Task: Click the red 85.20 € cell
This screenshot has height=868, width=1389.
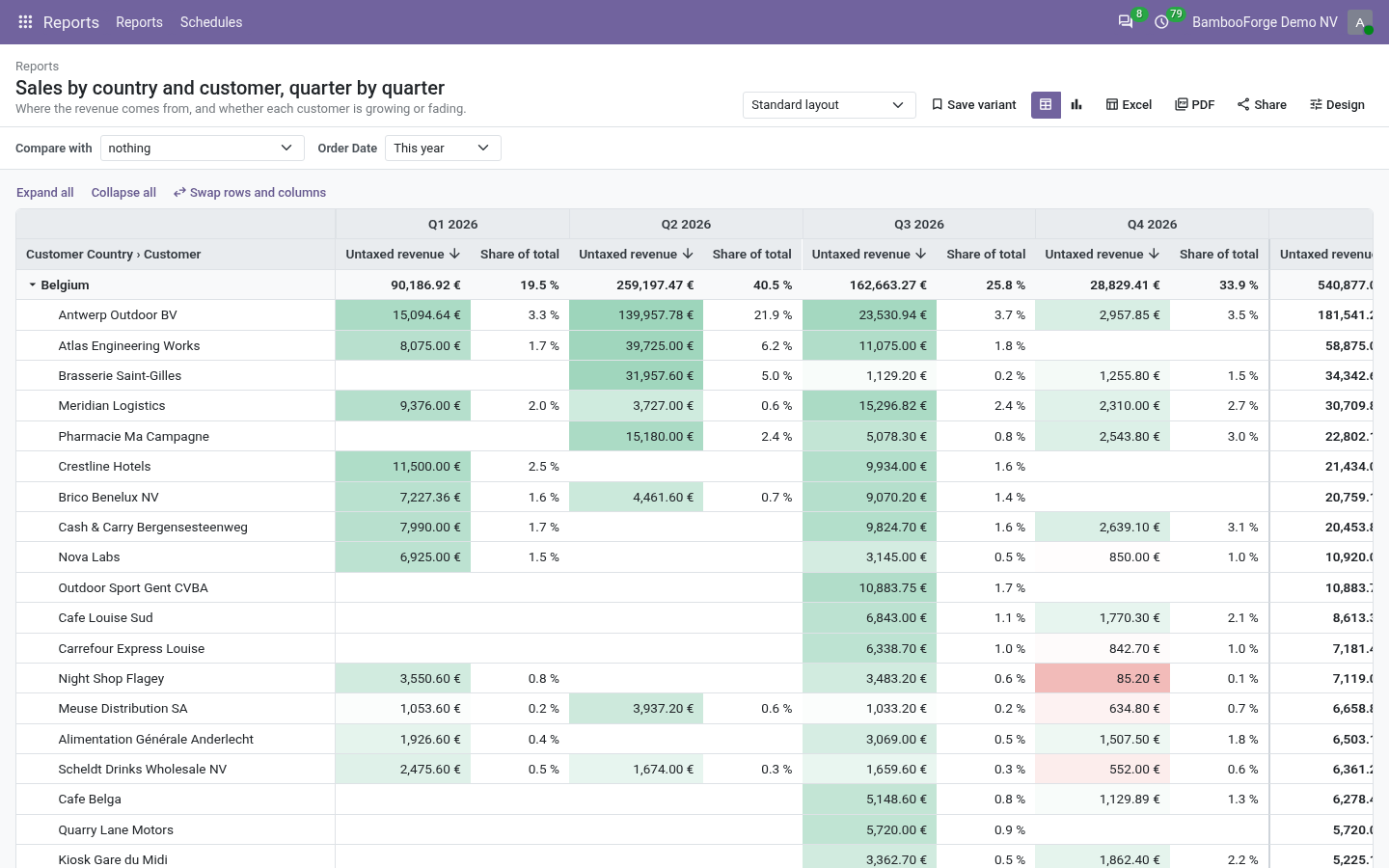Action: pos(1103,679)
